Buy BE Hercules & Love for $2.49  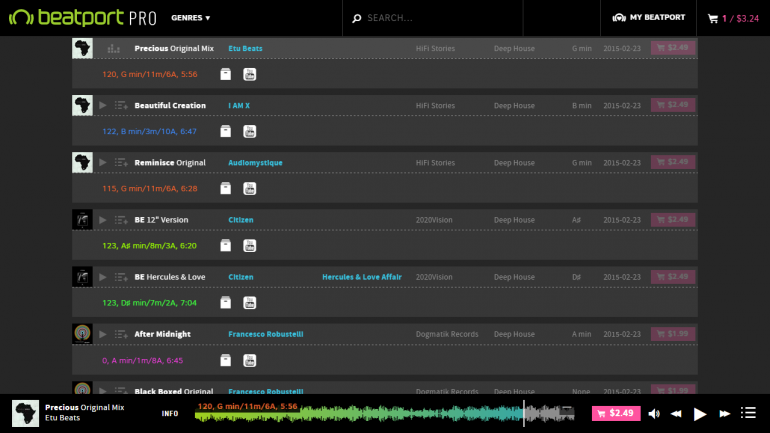pyautogui.click(x=673, y=276)
